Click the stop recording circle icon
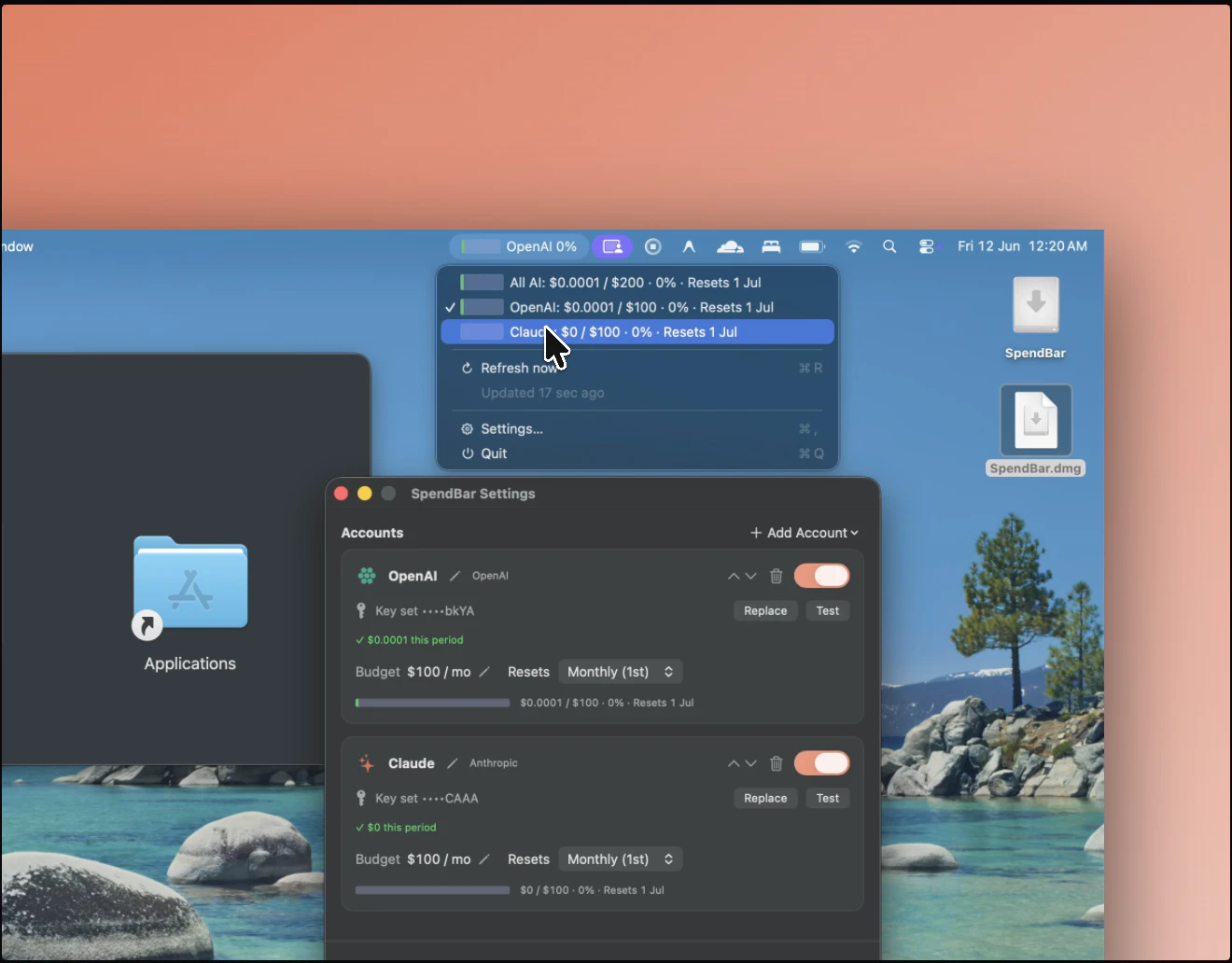This screenshot has width=1232, height=963. click(x=653, y=246)
